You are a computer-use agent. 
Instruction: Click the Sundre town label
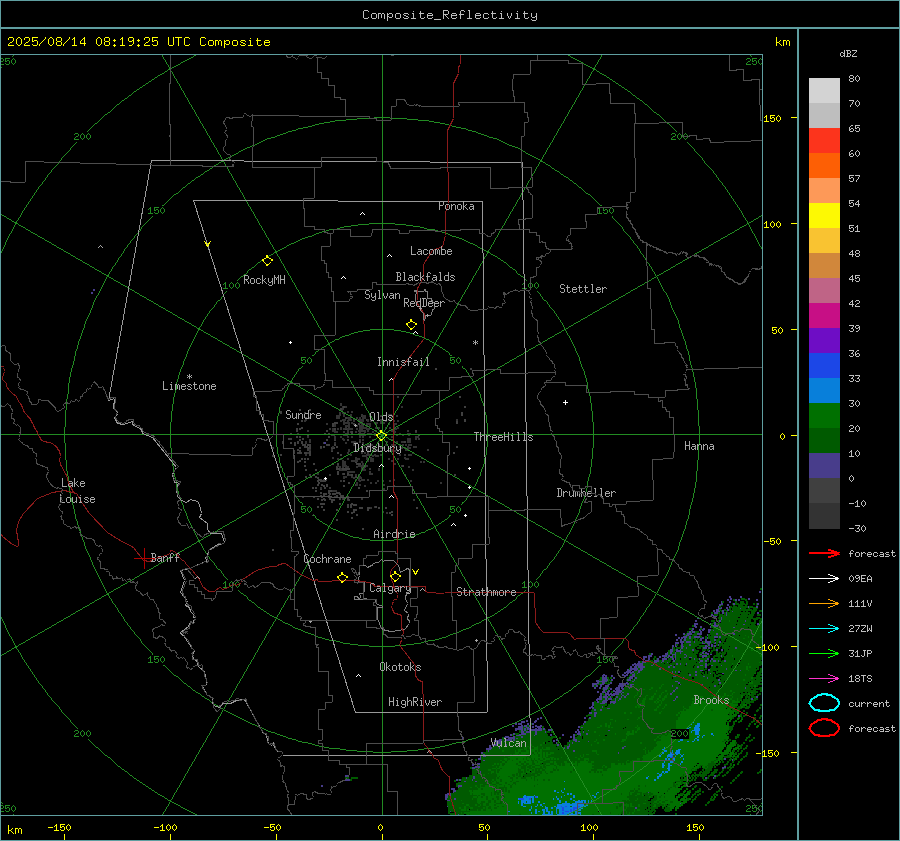click(303, 414)
